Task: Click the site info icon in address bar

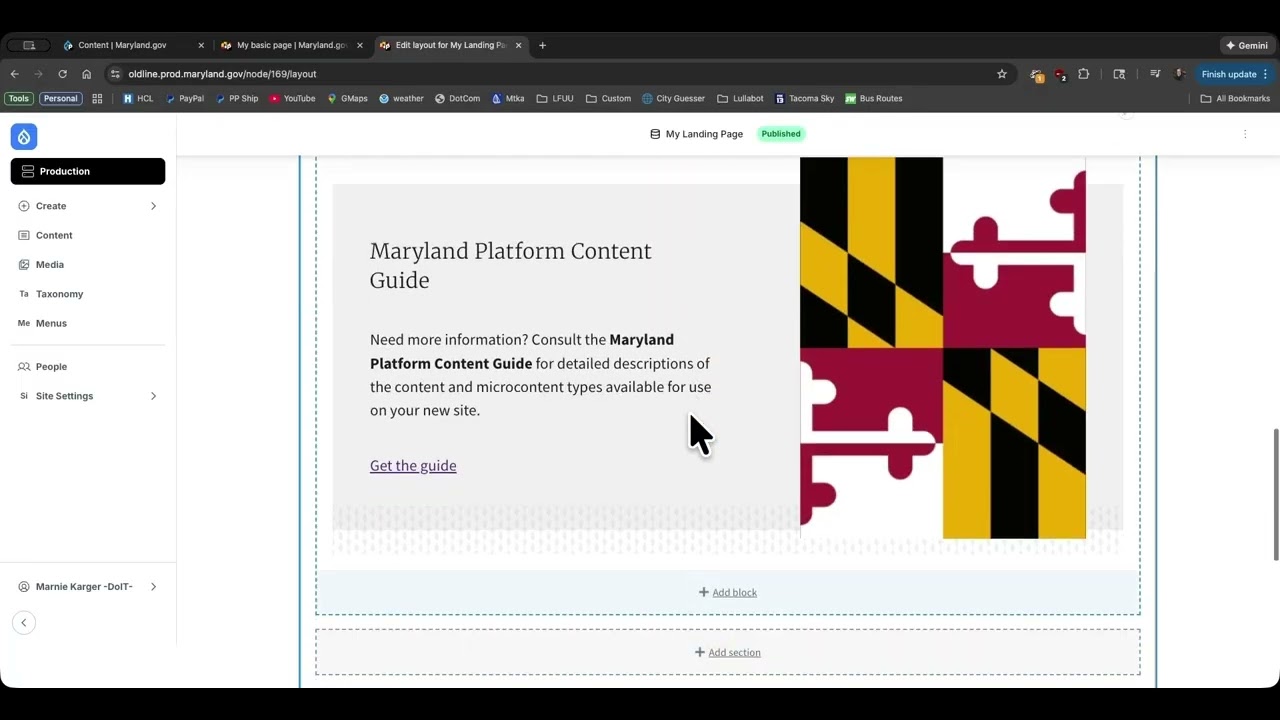Action: [115, 74]
